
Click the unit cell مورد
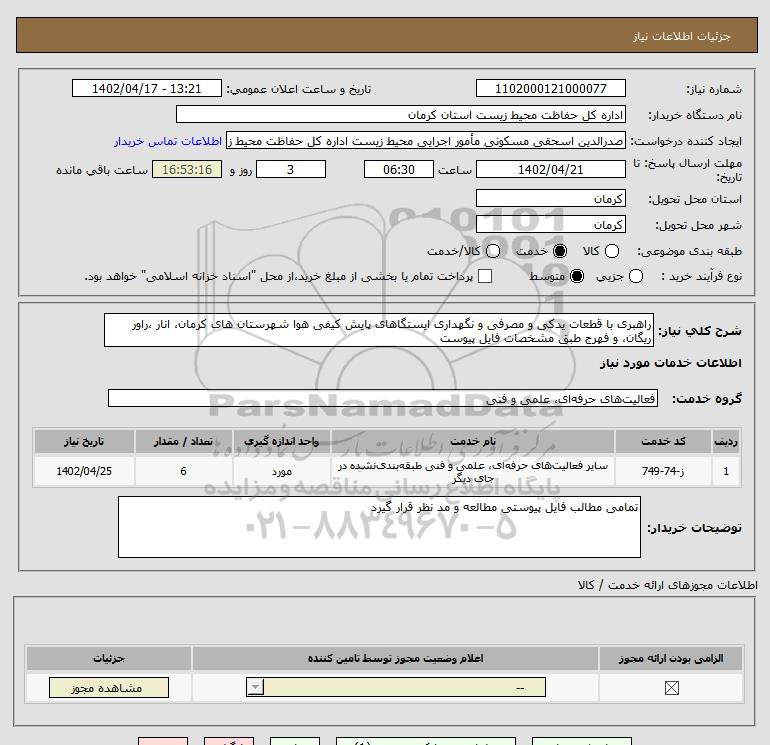[282, 471]
